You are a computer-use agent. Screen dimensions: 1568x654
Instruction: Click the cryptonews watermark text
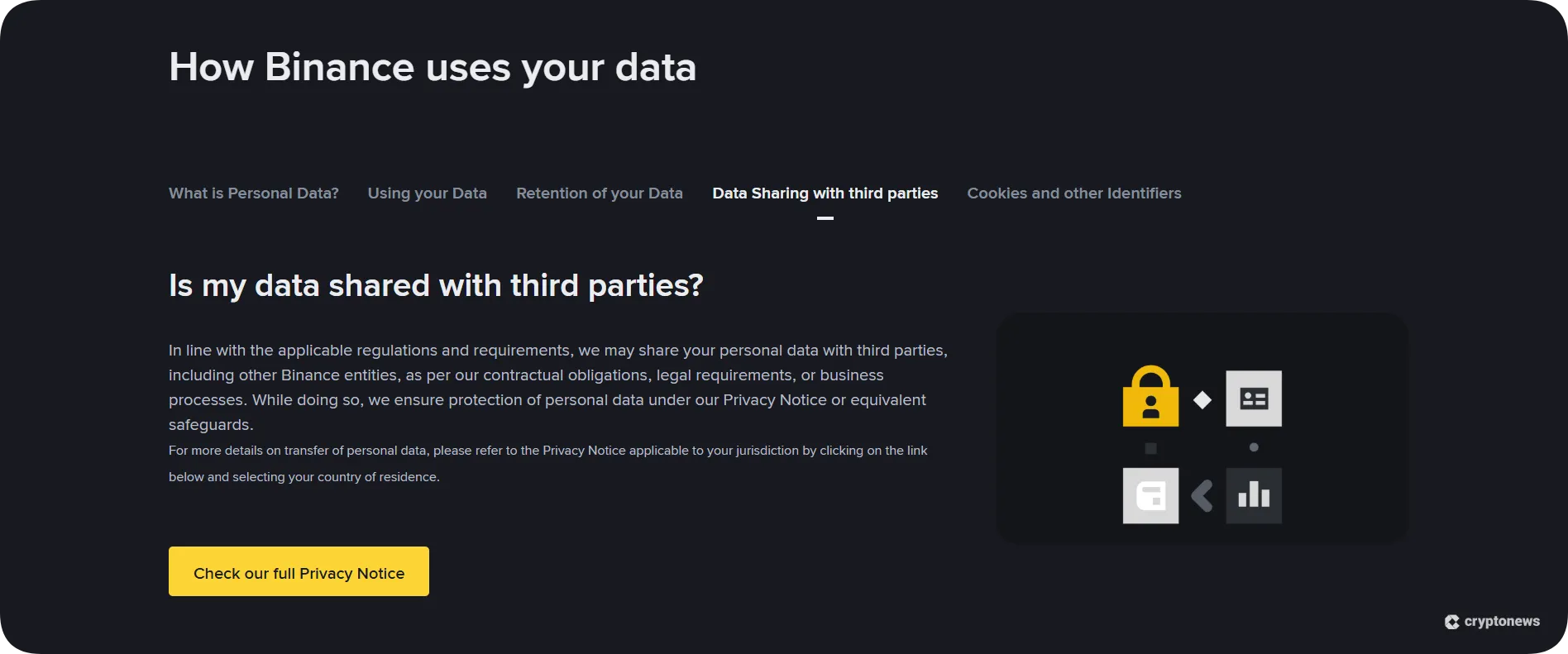click(x=1501, y=622)
